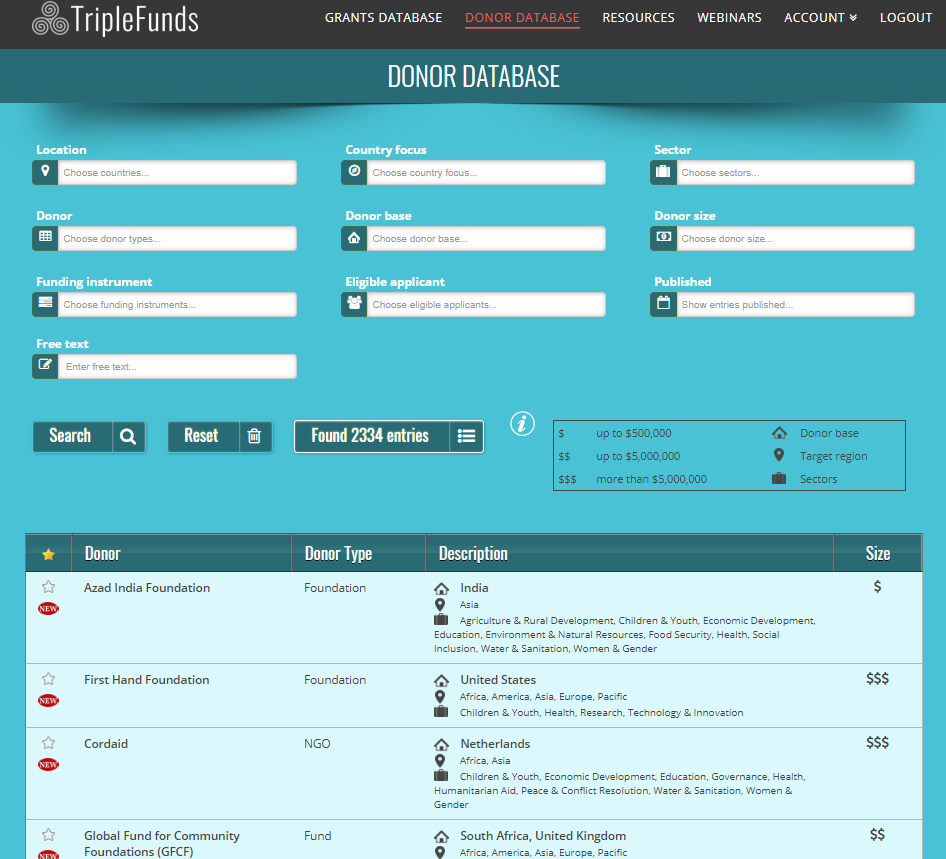Open the info circle icon
This screenshot has height=859, width=946.
[x=522, y=423]
